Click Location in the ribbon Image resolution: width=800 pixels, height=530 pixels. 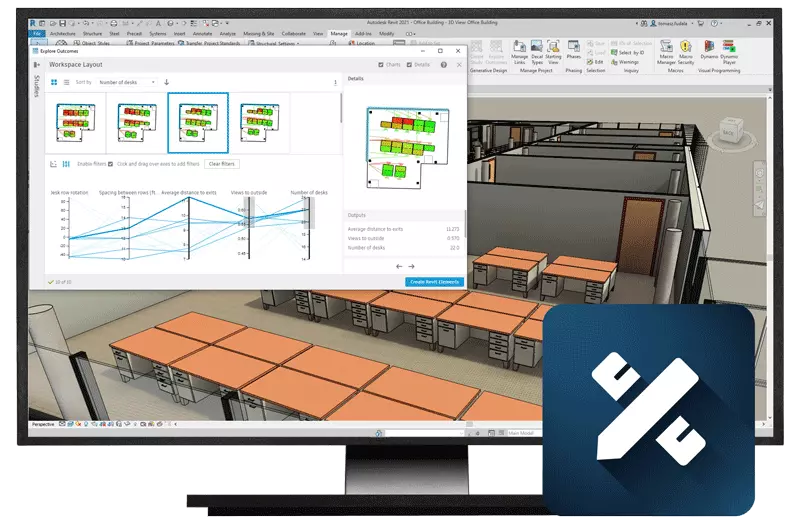click(x=361, y=44)
